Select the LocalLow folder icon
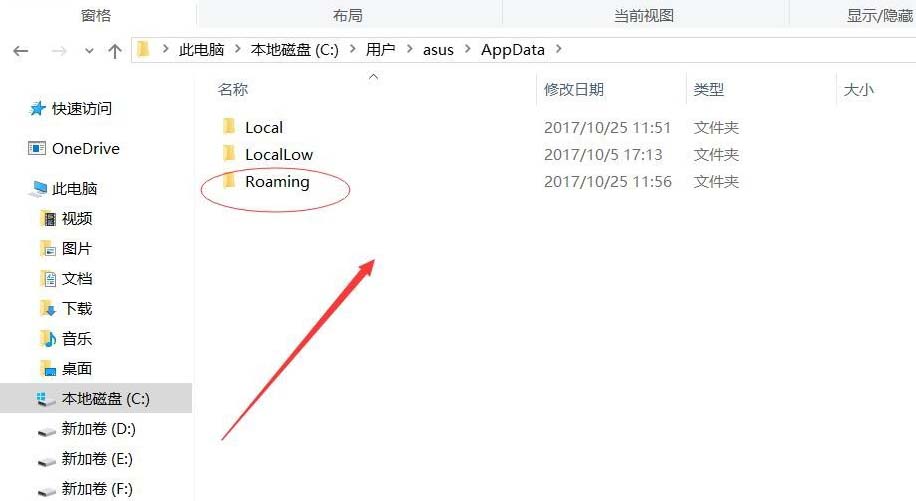Image resolution: width=916 pixels, height=501 pixels. 229,154
